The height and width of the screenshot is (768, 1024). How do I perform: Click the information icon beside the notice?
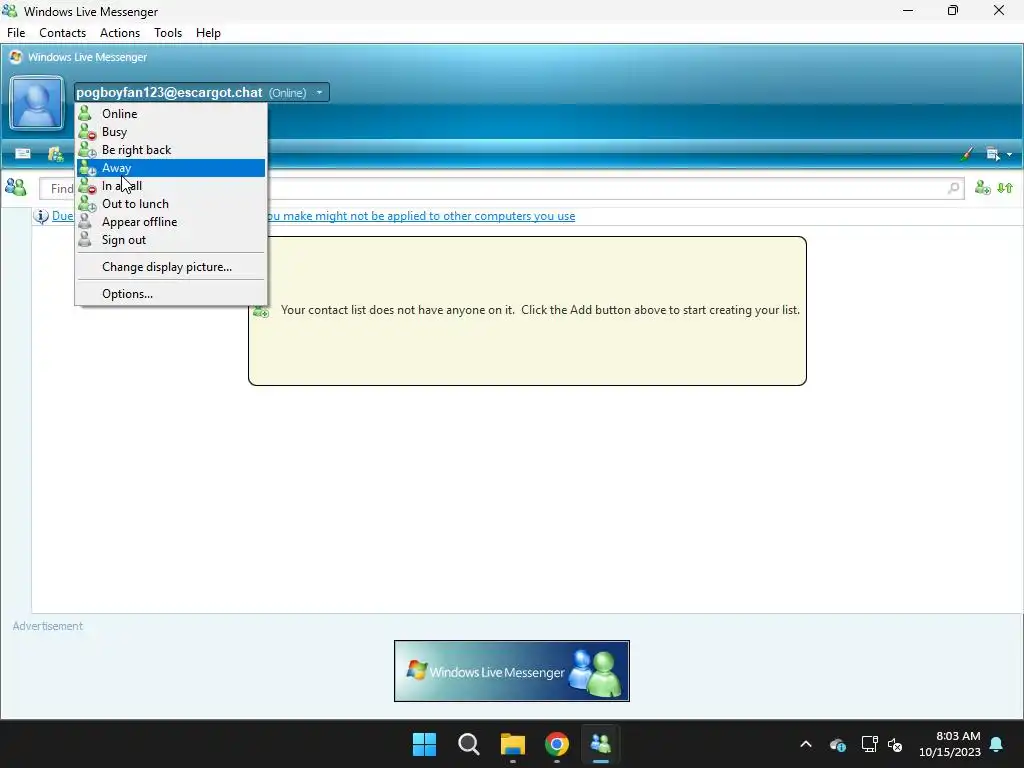tap(41, 216)
